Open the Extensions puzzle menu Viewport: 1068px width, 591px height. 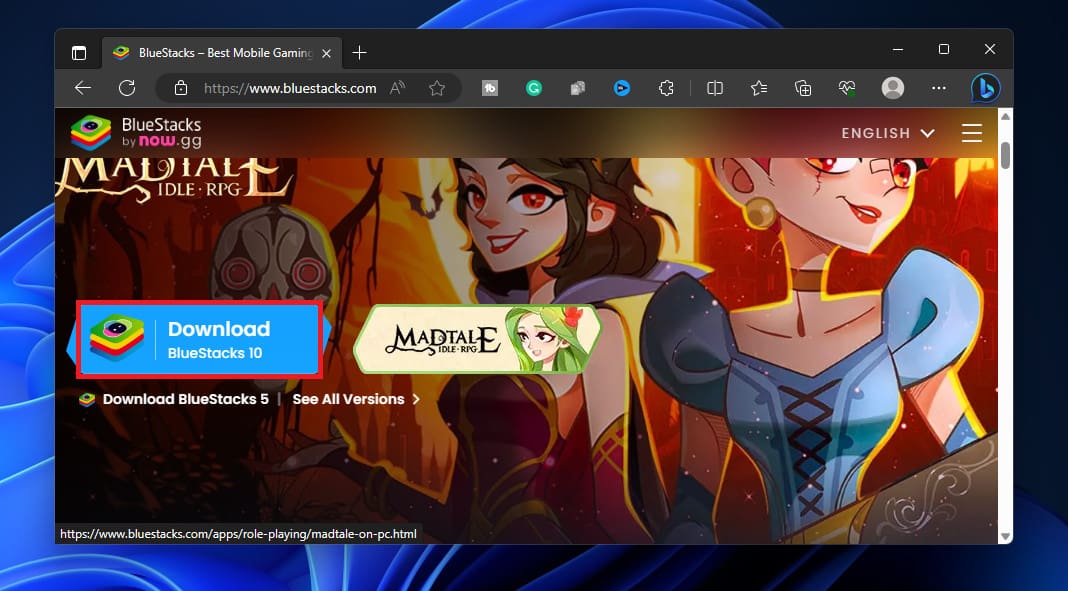666,88
